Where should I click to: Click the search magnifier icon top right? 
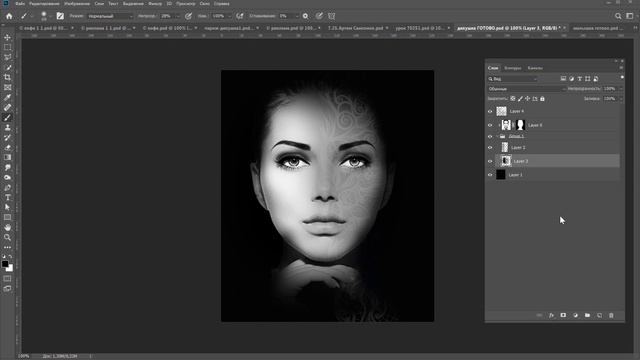[x=618, y=16]
